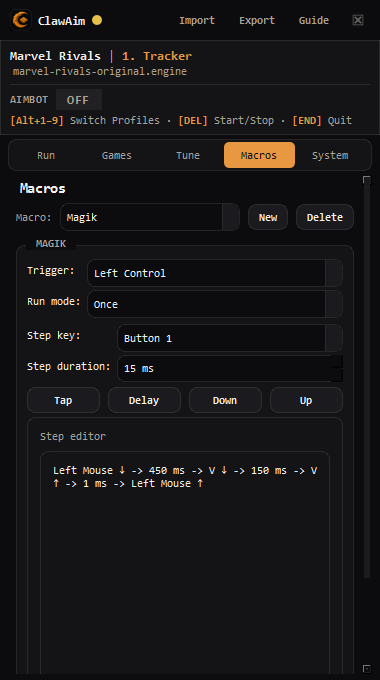Close the ClawAim window

(x=358, y=20)
